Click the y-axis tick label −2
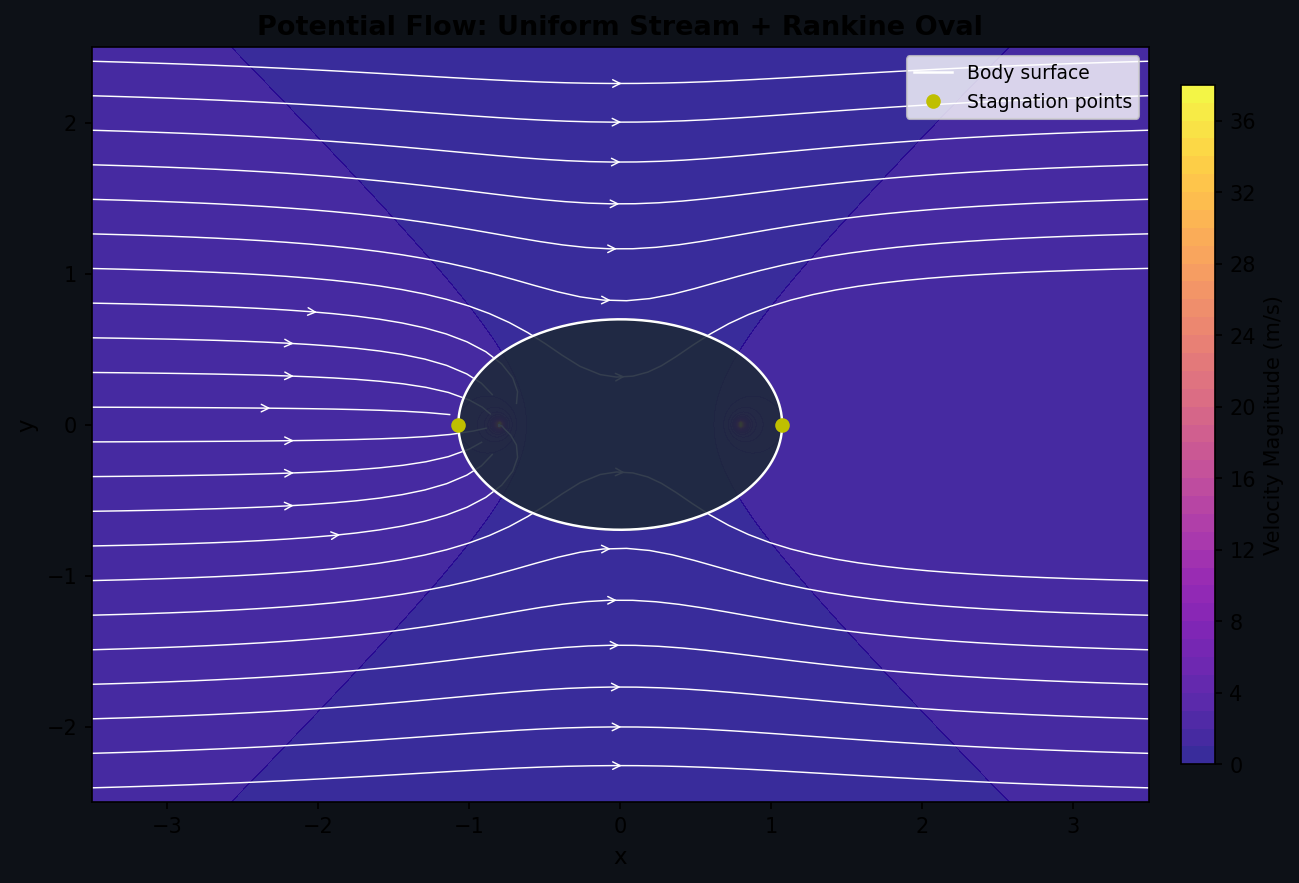The image size is (1299, 883). pos(62,727)
